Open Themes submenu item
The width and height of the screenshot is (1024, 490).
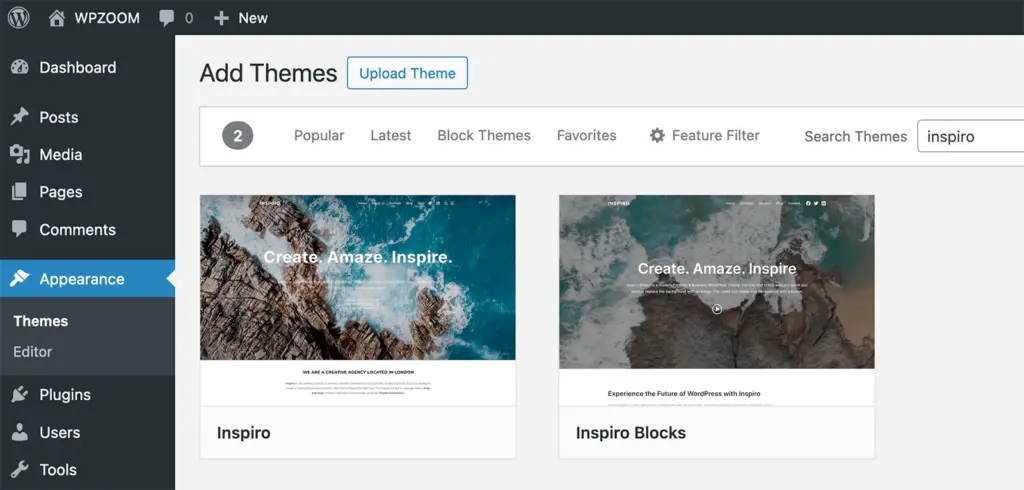coord(40,321)
